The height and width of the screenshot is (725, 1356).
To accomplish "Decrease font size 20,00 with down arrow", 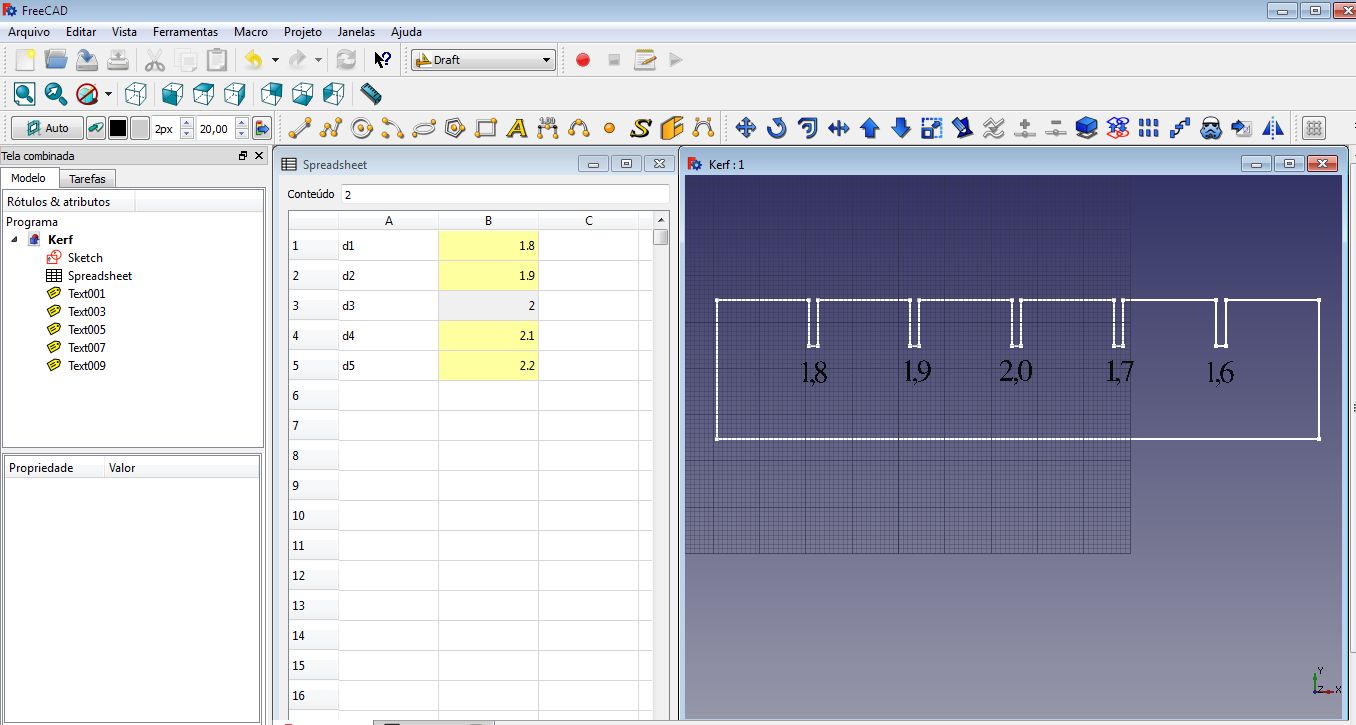I will [x=241, y=134].
